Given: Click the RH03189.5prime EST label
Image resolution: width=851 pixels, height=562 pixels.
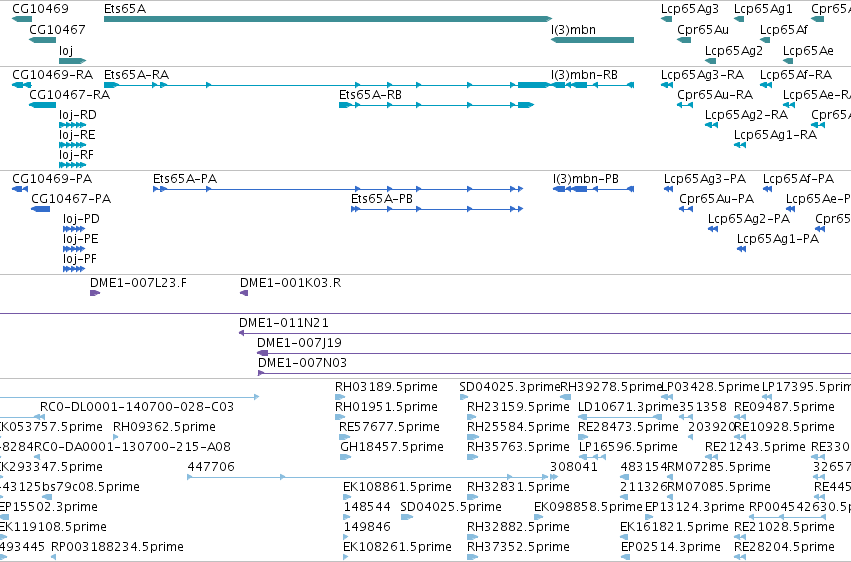Looking at the screenshot, I should pos(386,387).
